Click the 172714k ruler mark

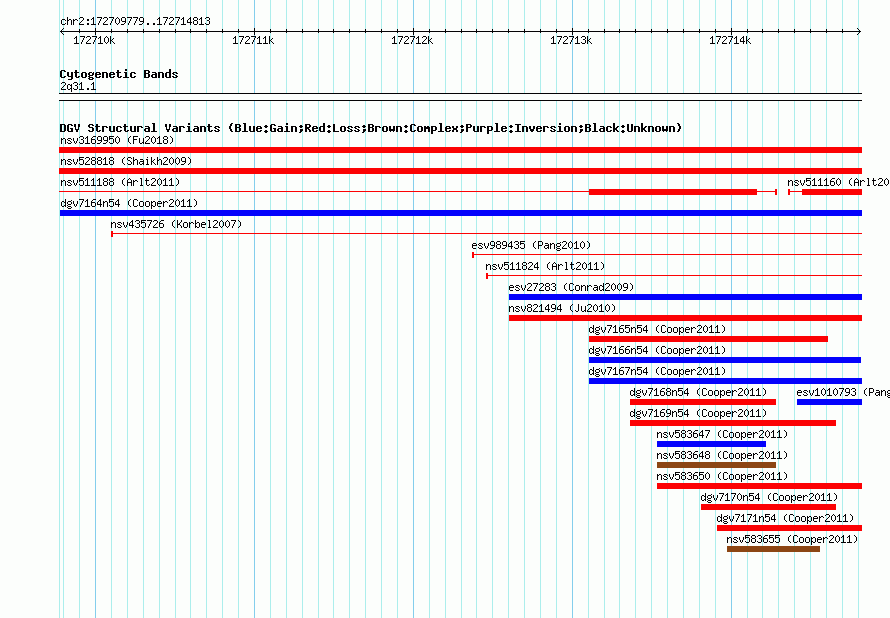[x=730, y=40]
